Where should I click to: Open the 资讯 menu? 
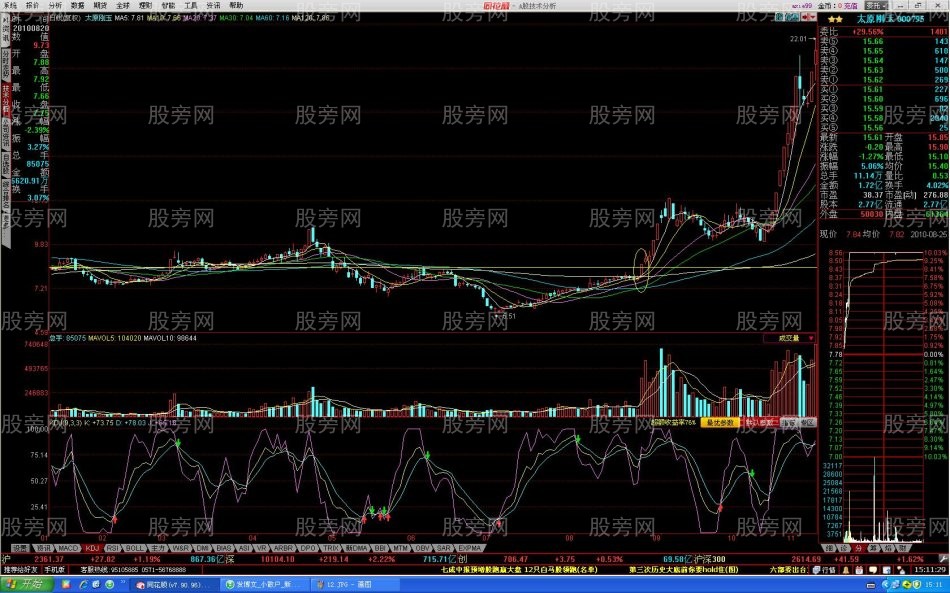tap(213, 5)
